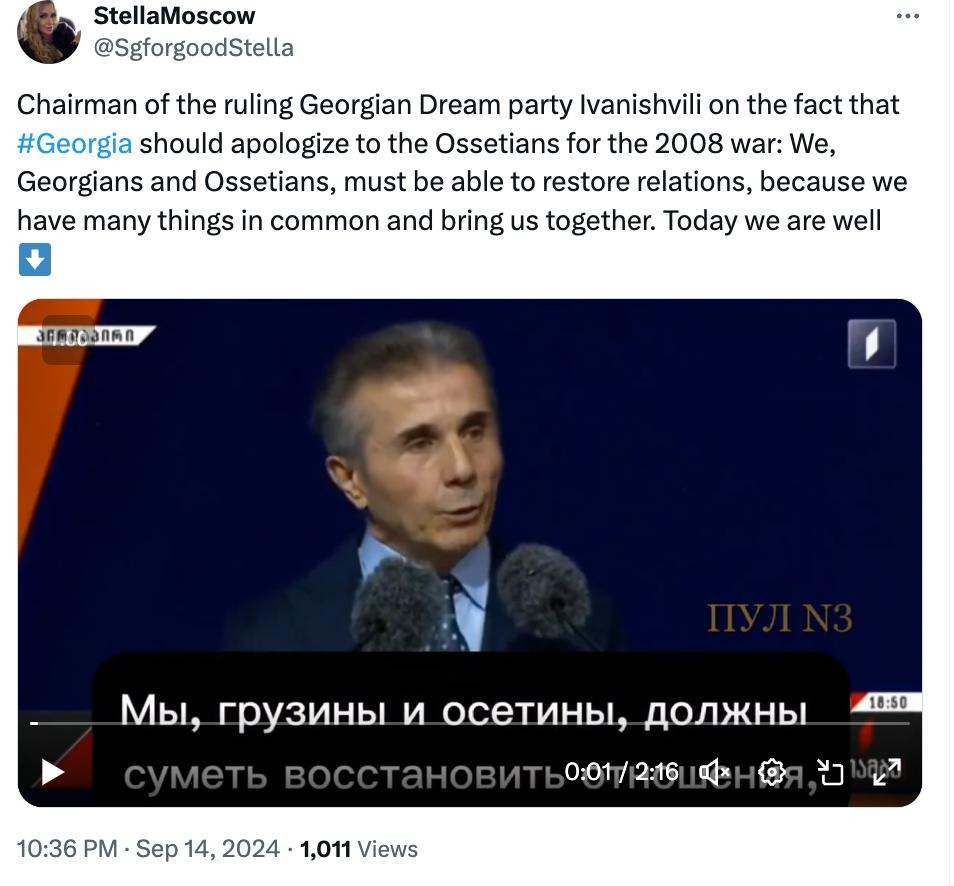Open the #Georgia hashtag

click(x=74, y=144)
